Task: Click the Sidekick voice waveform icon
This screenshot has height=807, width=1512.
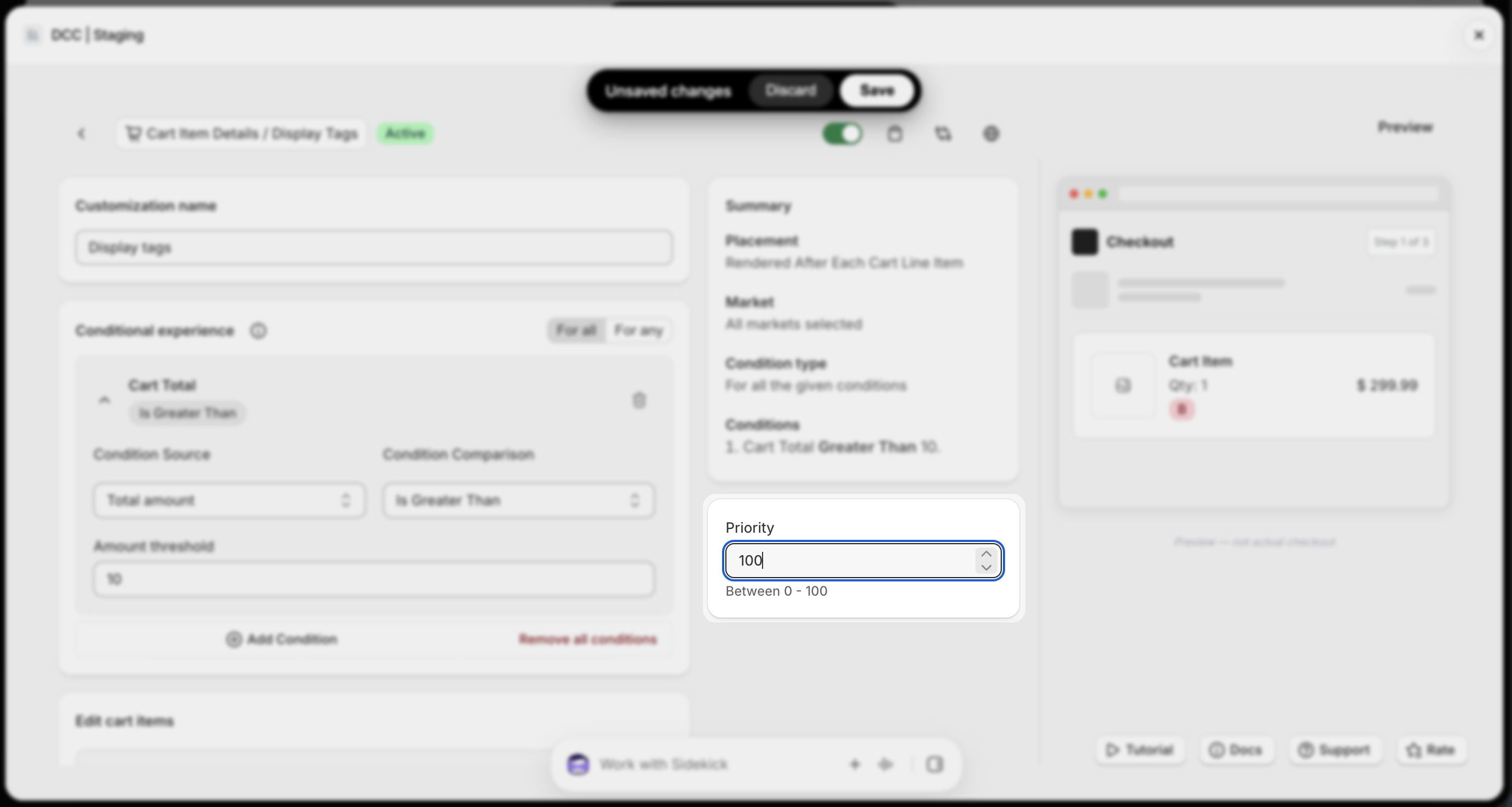Action: pos(885,764)
